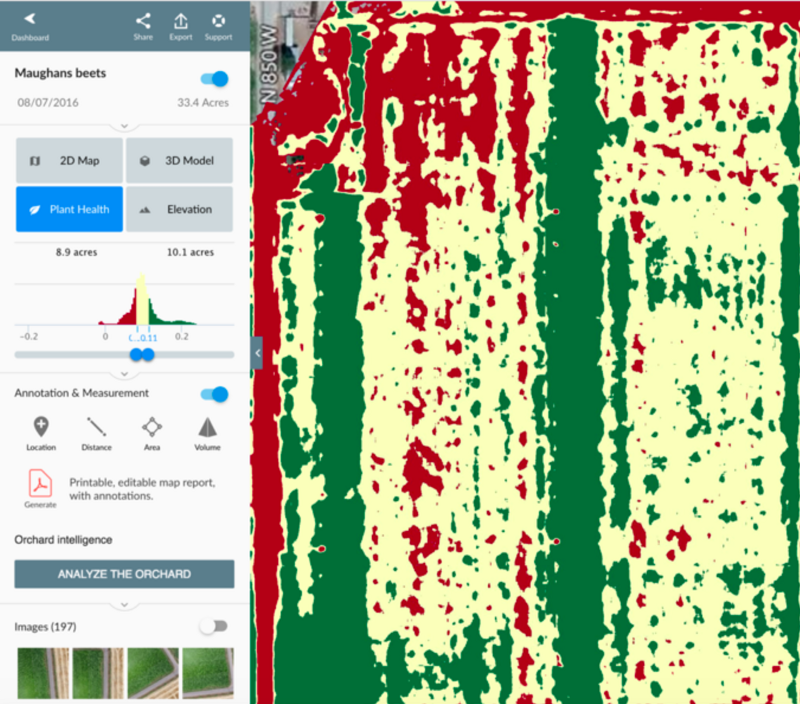Generate the printable PDF map report

pyautogui.click(x=40, y=483)
